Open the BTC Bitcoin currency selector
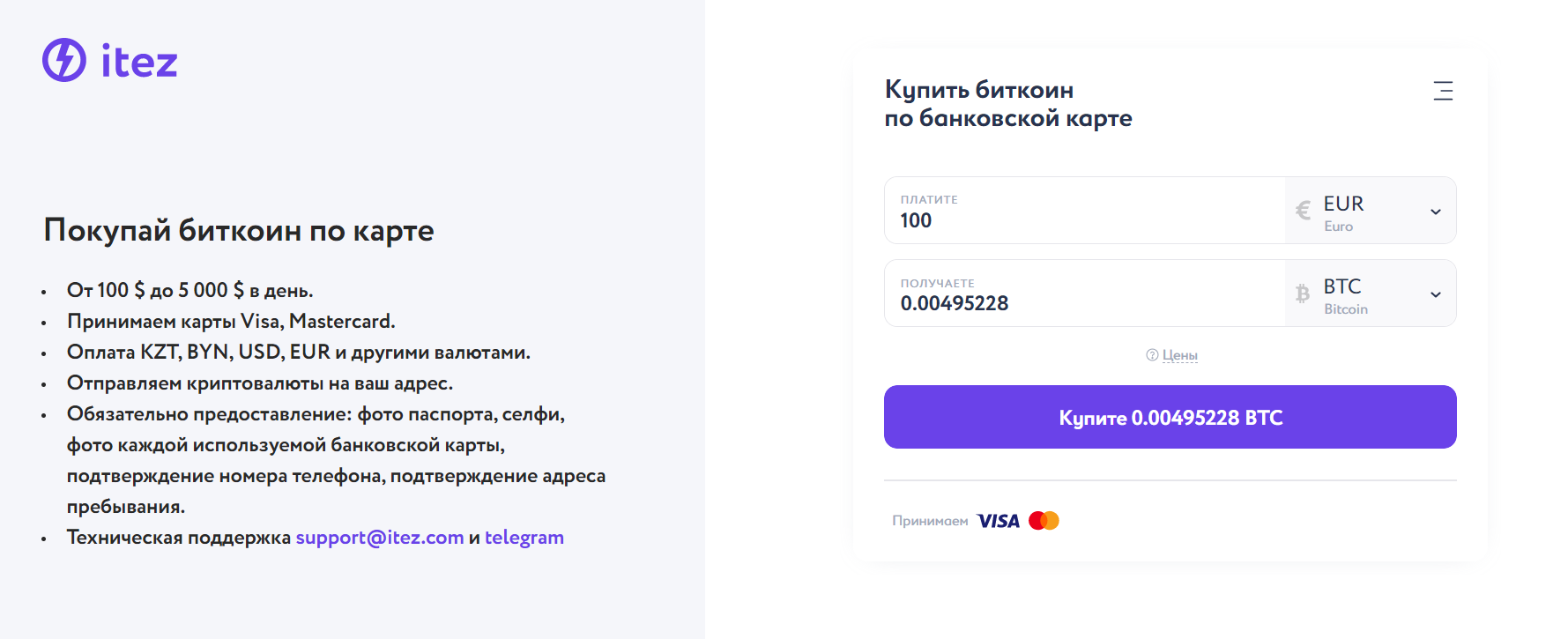The image size is (1568, 639). [x=1371, y=293]
